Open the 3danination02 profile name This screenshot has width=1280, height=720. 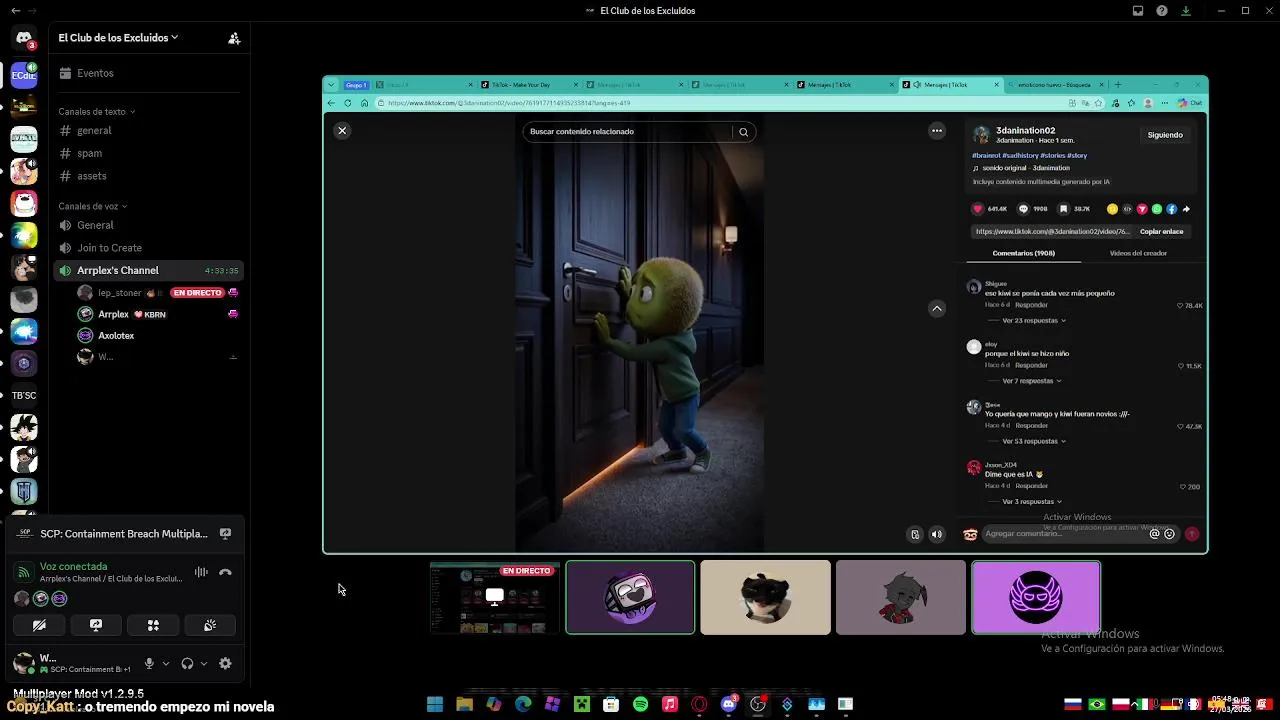click(x=1025, y=130)
